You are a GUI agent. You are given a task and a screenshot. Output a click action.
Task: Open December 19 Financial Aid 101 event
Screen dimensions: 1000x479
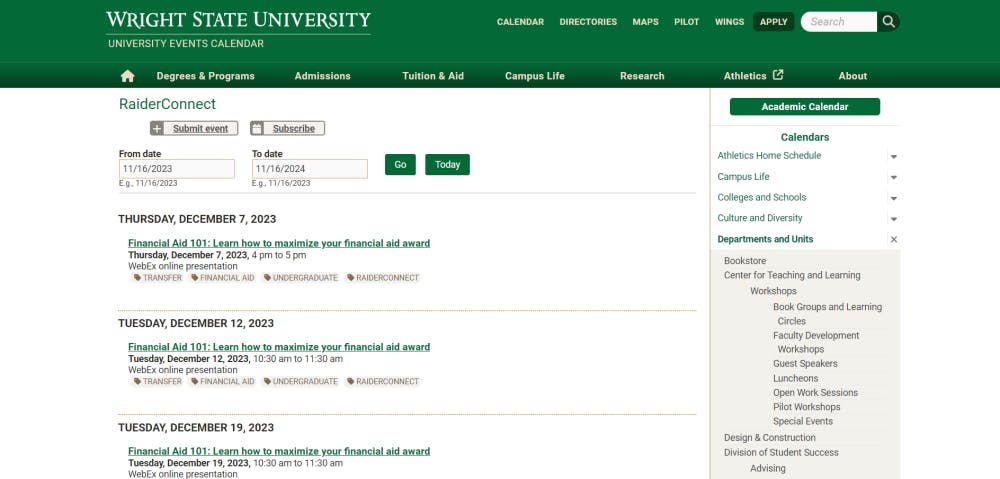[279, 451]
